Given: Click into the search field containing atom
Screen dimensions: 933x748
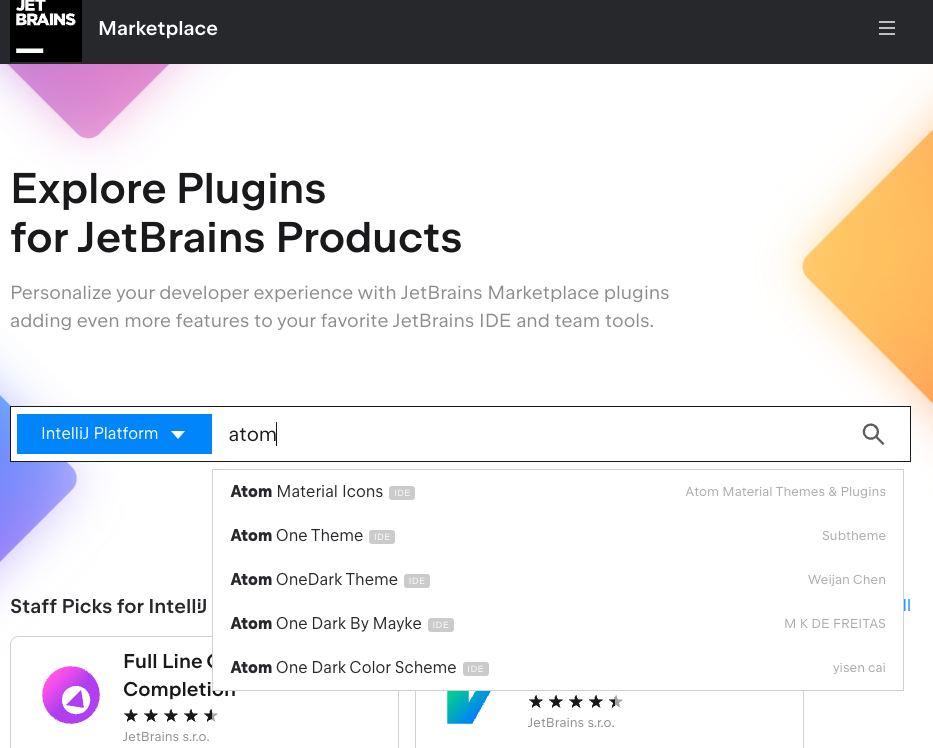Looking at the screenshot, I should pos(536,434).
